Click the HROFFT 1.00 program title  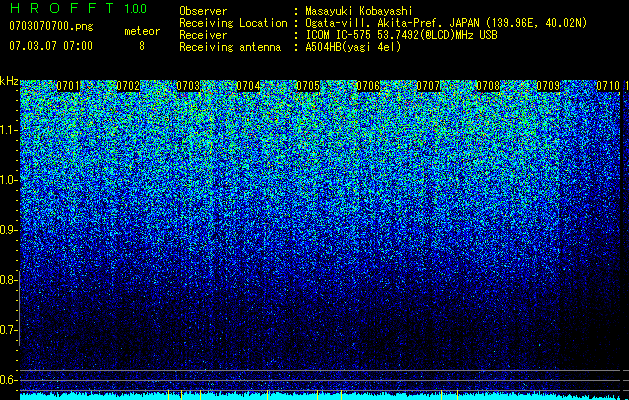pyautogui.click(x=78, y=8)
